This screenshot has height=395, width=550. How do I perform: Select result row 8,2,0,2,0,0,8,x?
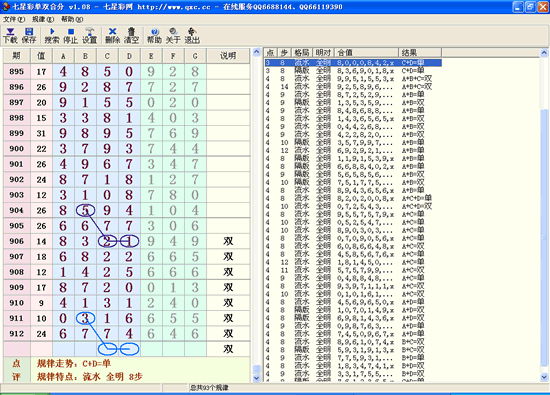(353, 198)
